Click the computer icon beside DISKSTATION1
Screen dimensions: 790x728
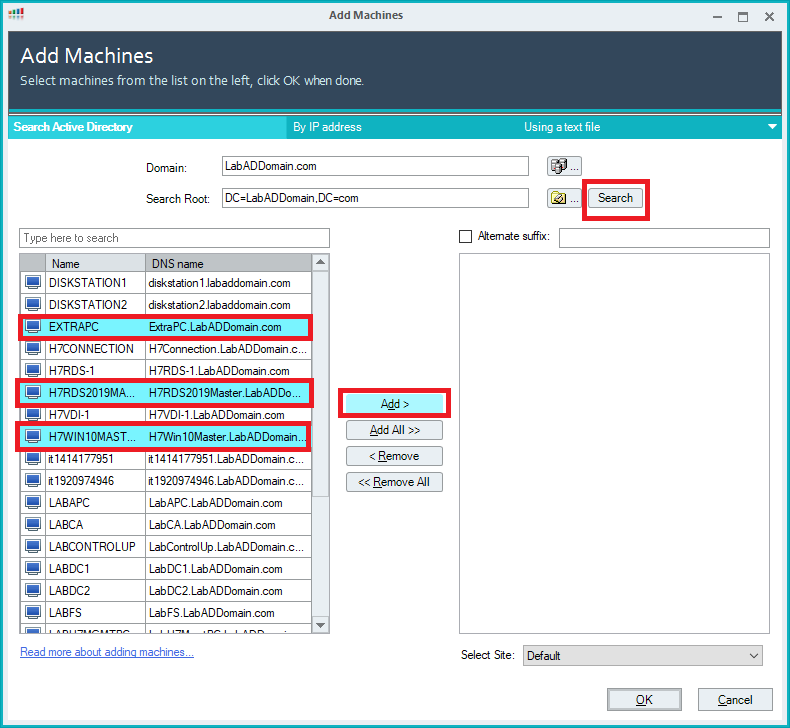(33, 283)
